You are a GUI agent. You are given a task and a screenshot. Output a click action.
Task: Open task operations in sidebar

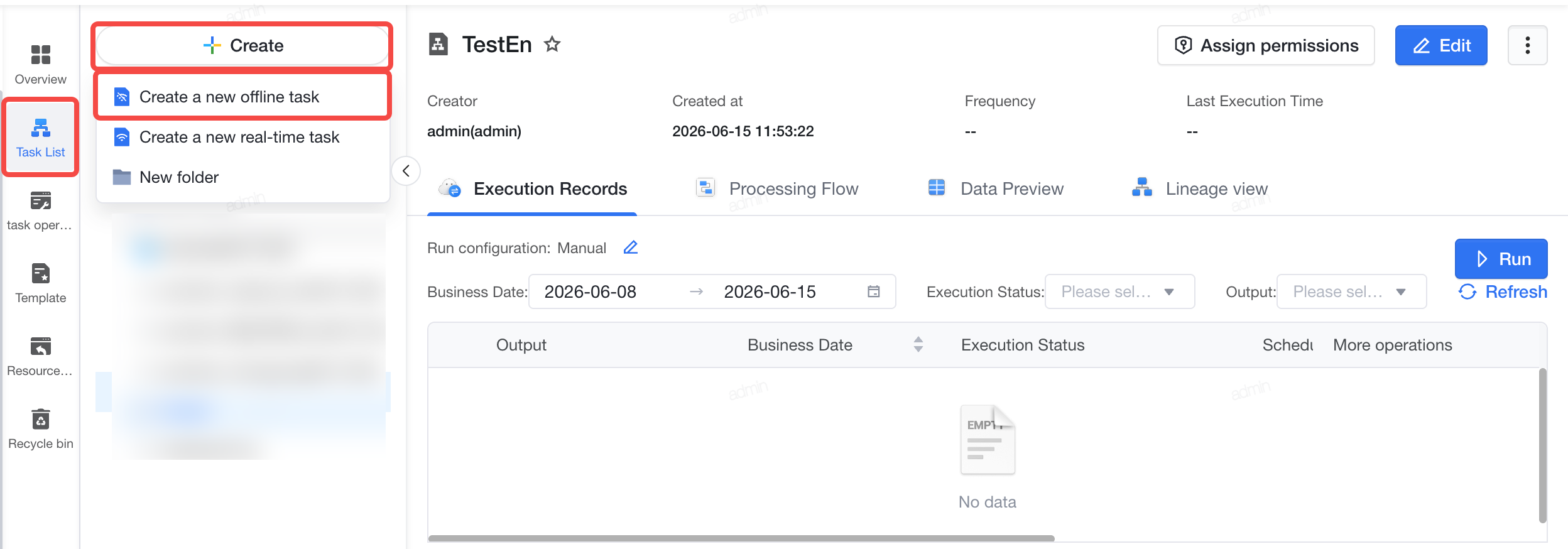40,210
